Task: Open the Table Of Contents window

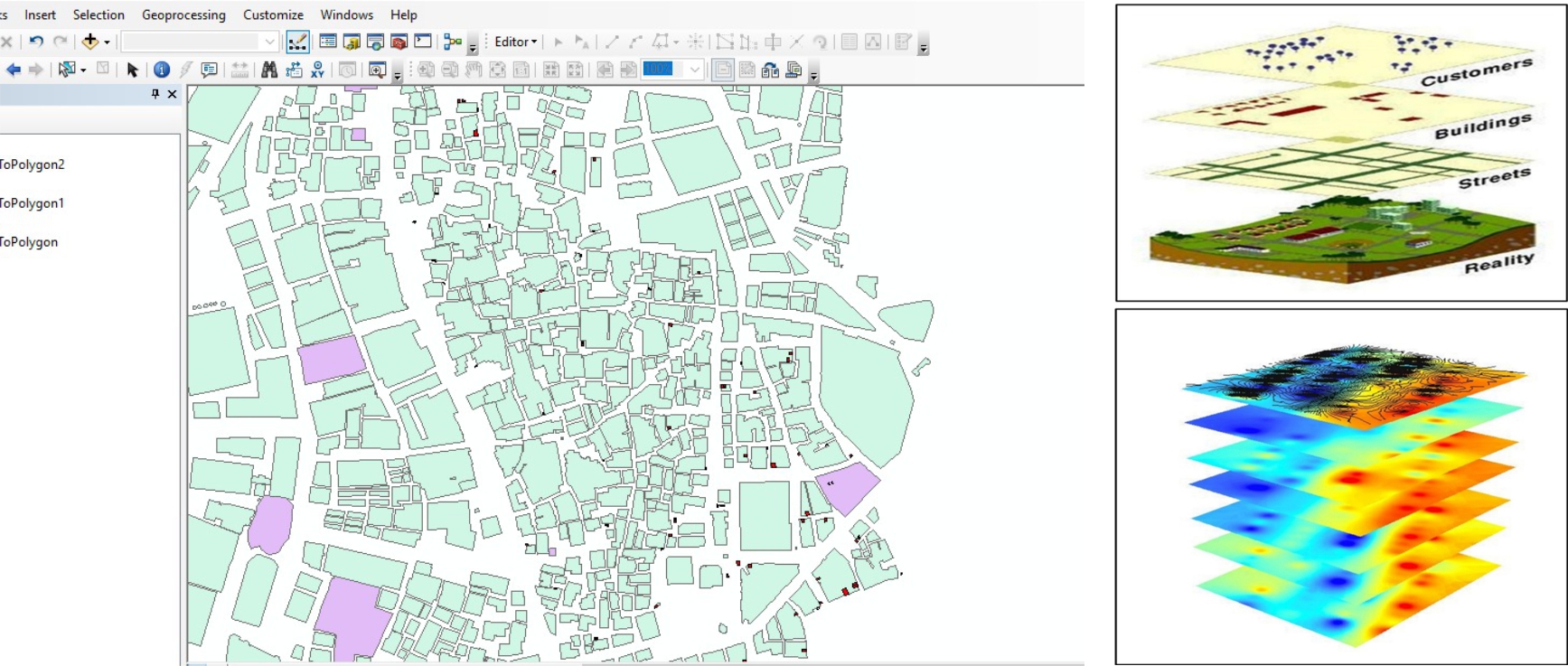Action: coord(328,42)
